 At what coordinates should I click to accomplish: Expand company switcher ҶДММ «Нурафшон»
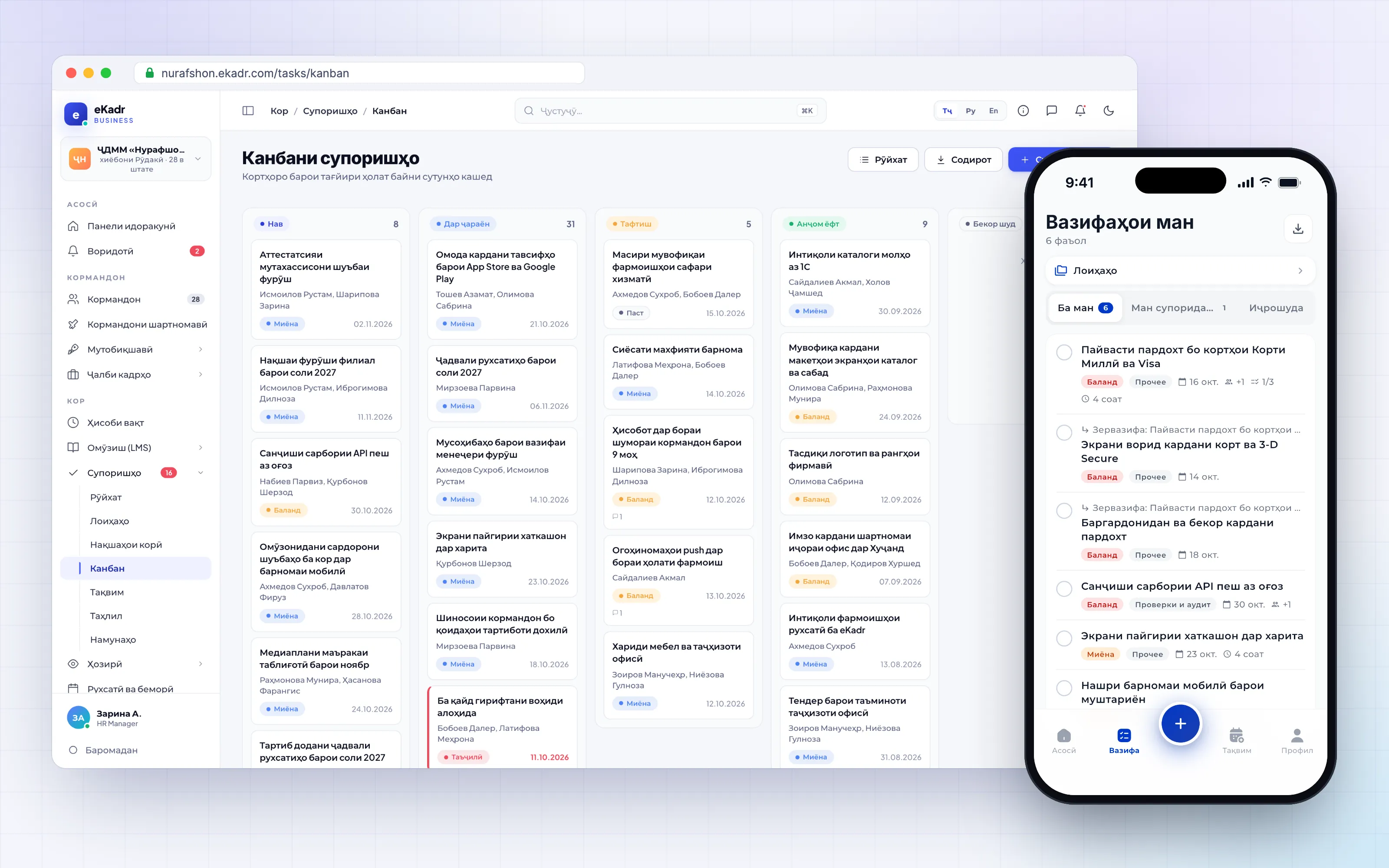136,159
